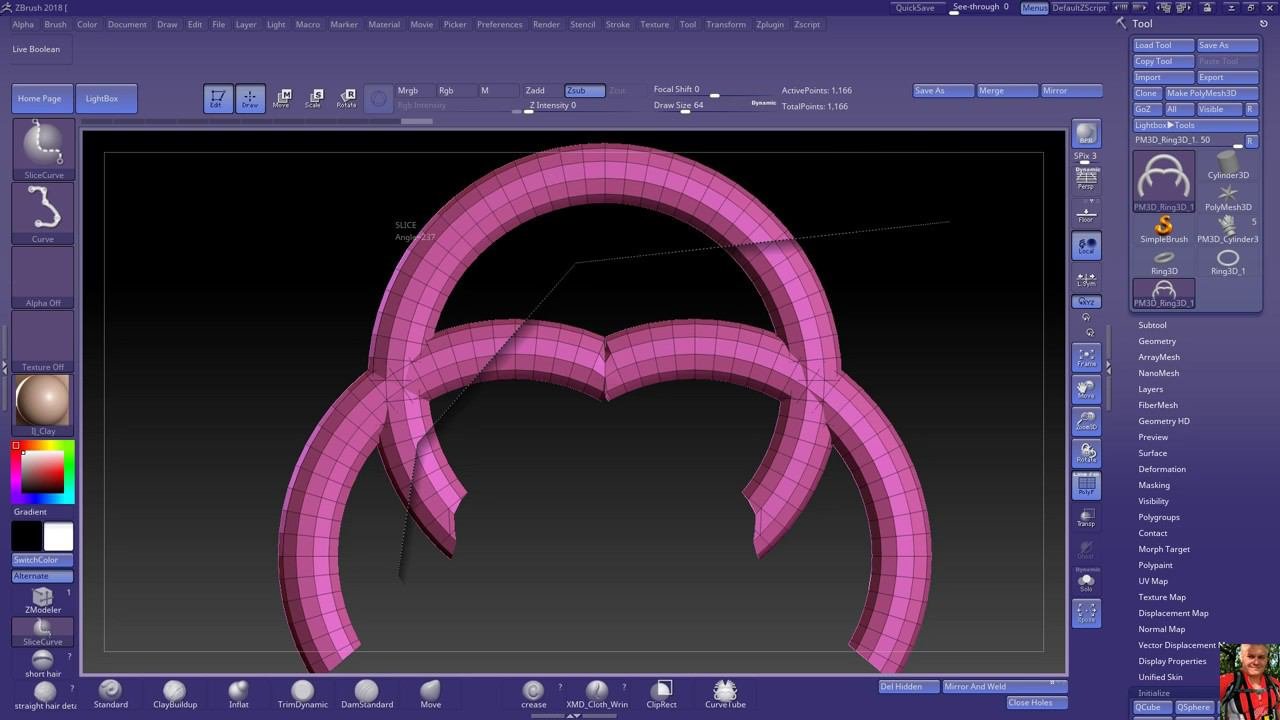Screen dimensions: 1280x720
Task: Open the Zplugin menu
Action: coord(770,24)
